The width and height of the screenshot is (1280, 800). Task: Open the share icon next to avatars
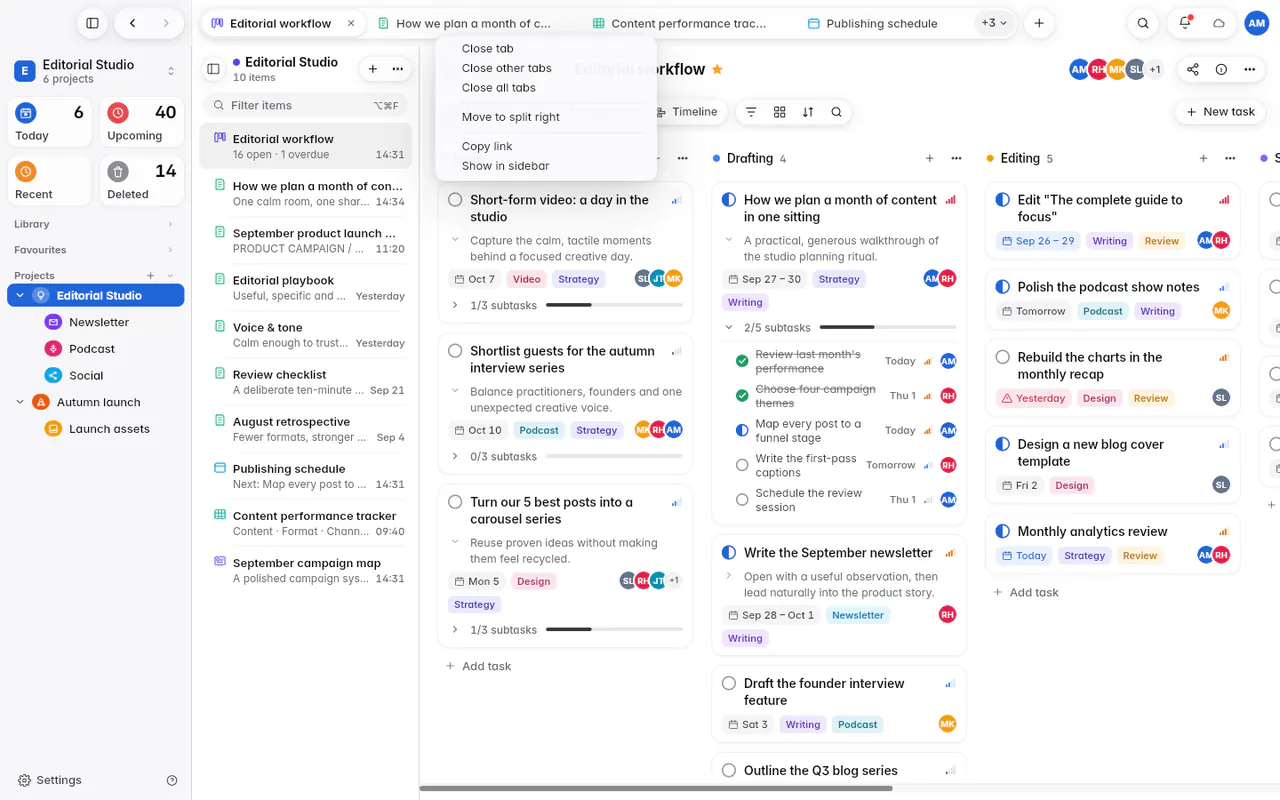pyautogui.click(x=1193, y=69)
